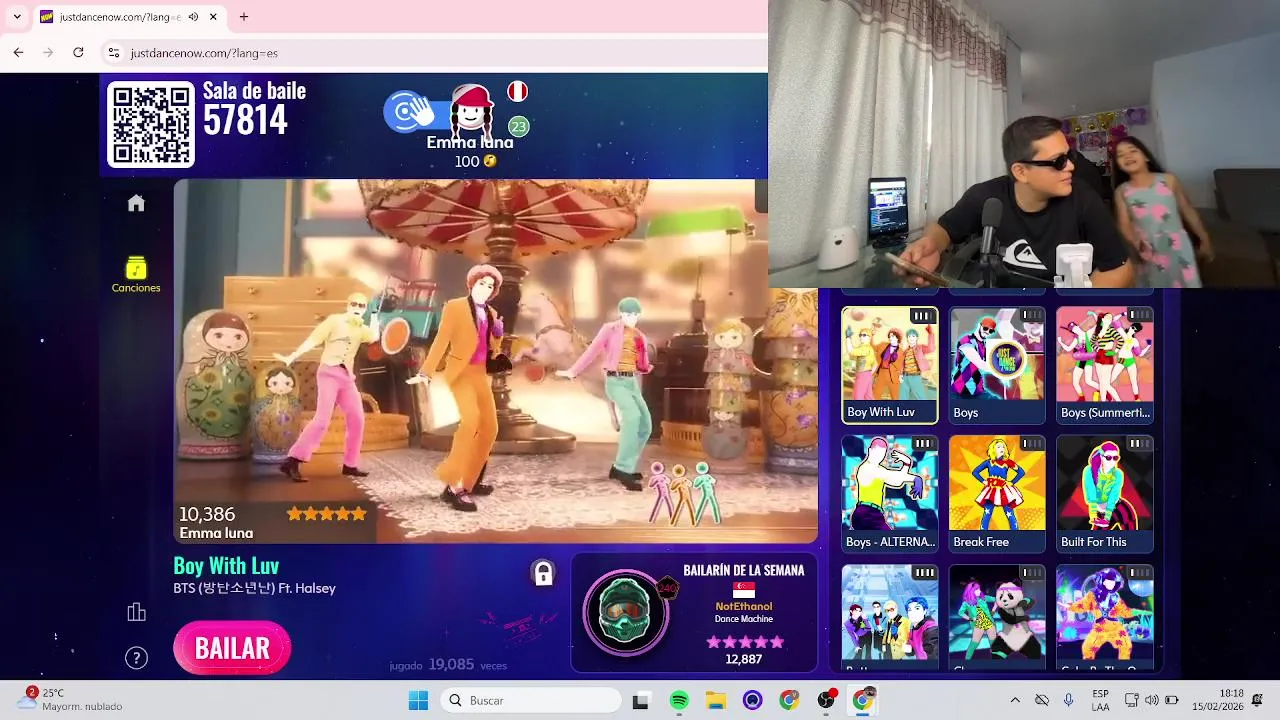
Task: Open Spotify from the taskbar
Action: tap(679, 700)
